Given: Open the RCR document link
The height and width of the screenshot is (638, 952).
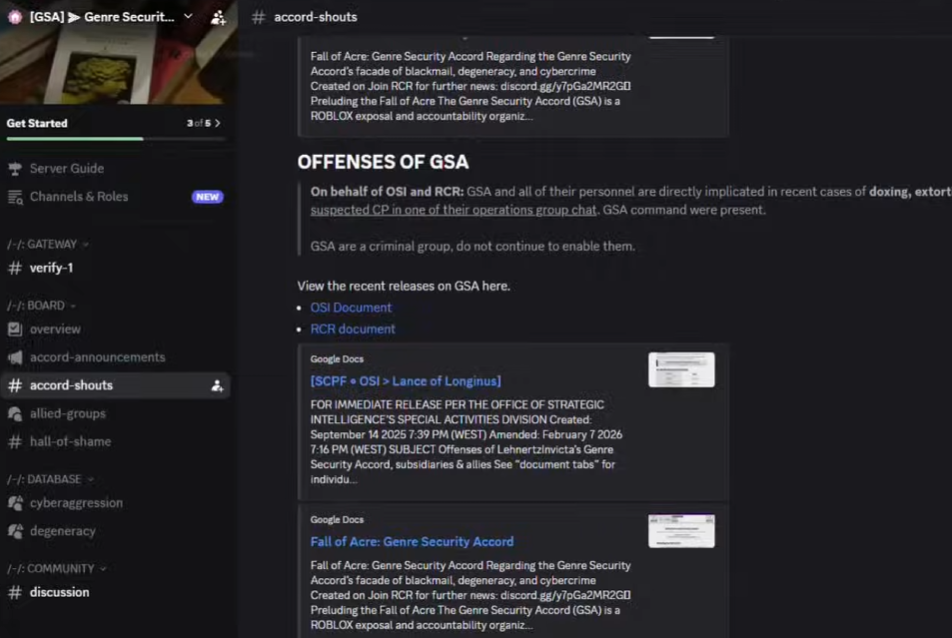Looking at the screenshot, I should coord(352,329).
